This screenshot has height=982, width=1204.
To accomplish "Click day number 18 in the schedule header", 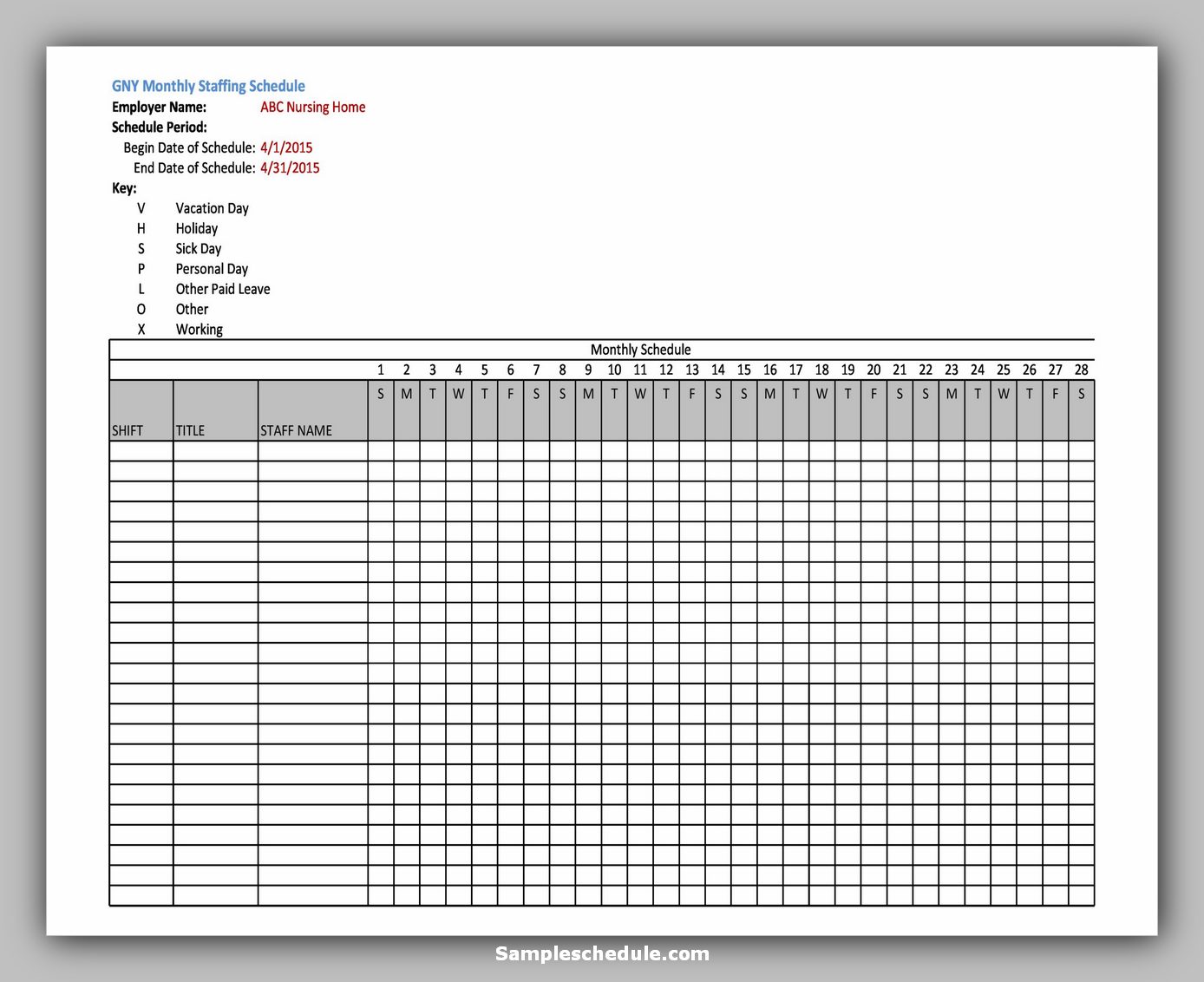I will pyautogui.click(x=822, y=370).
